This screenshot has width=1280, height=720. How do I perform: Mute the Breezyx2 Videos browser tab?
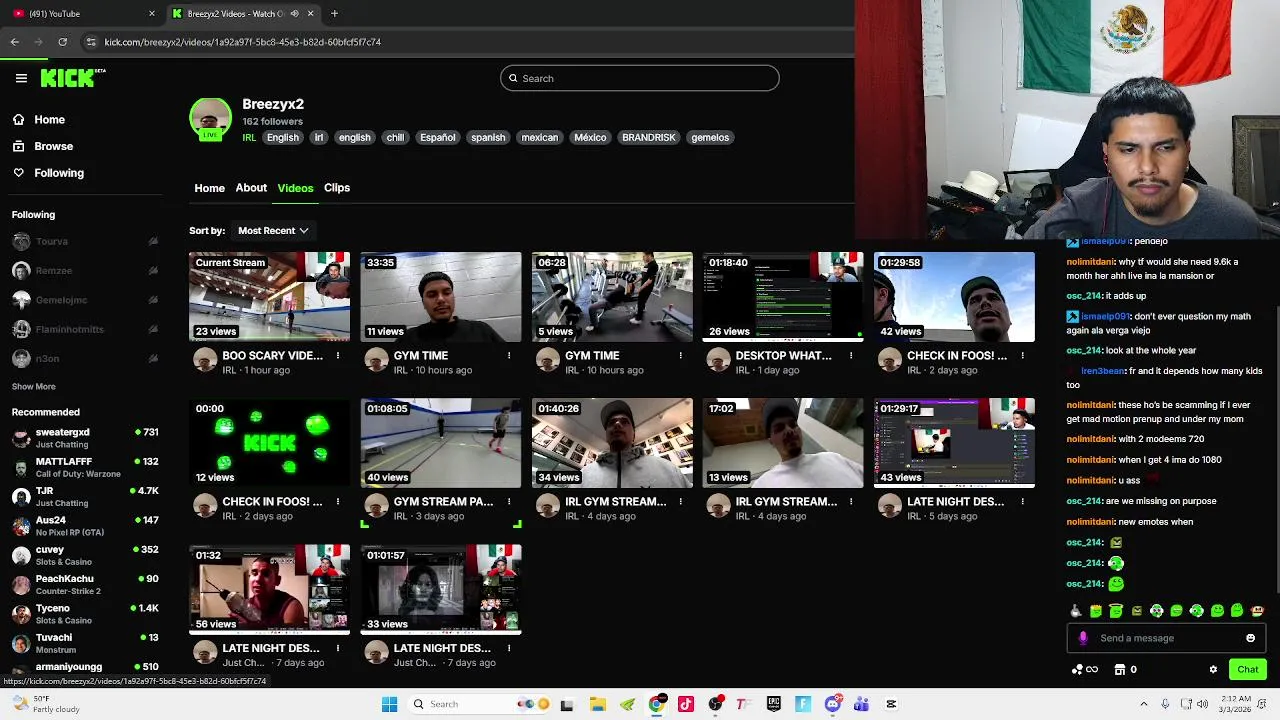294,13
